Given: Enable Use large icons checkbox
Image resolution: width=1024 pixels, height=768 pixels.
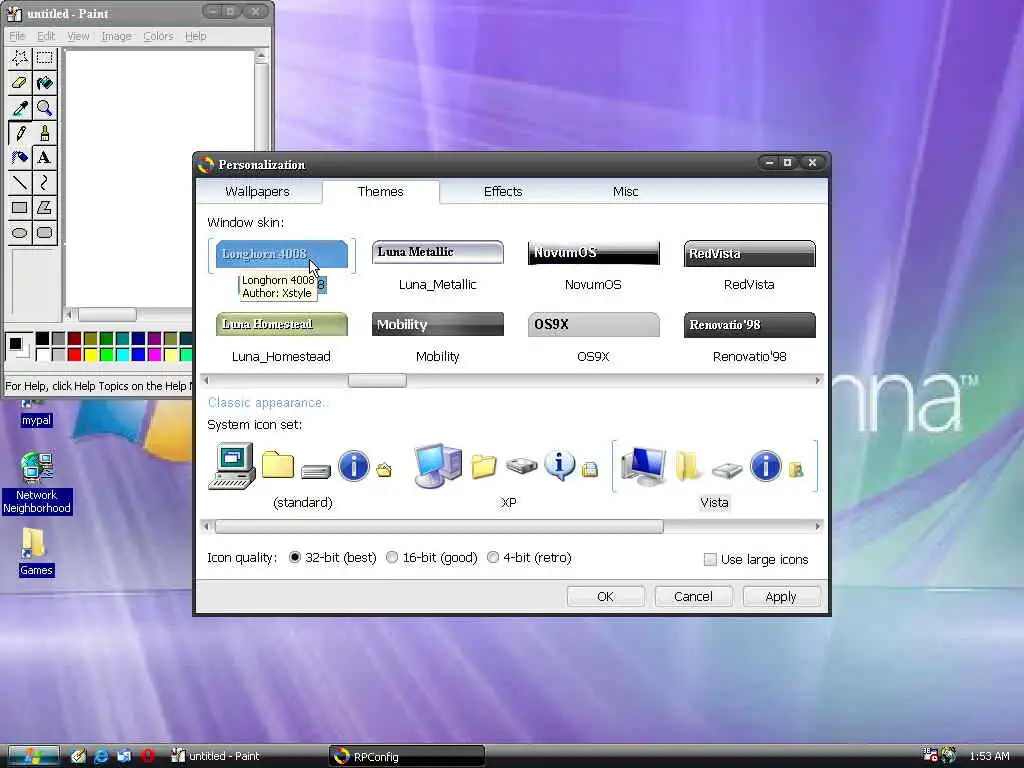Looking at the screenshot, I should (710, 560).
